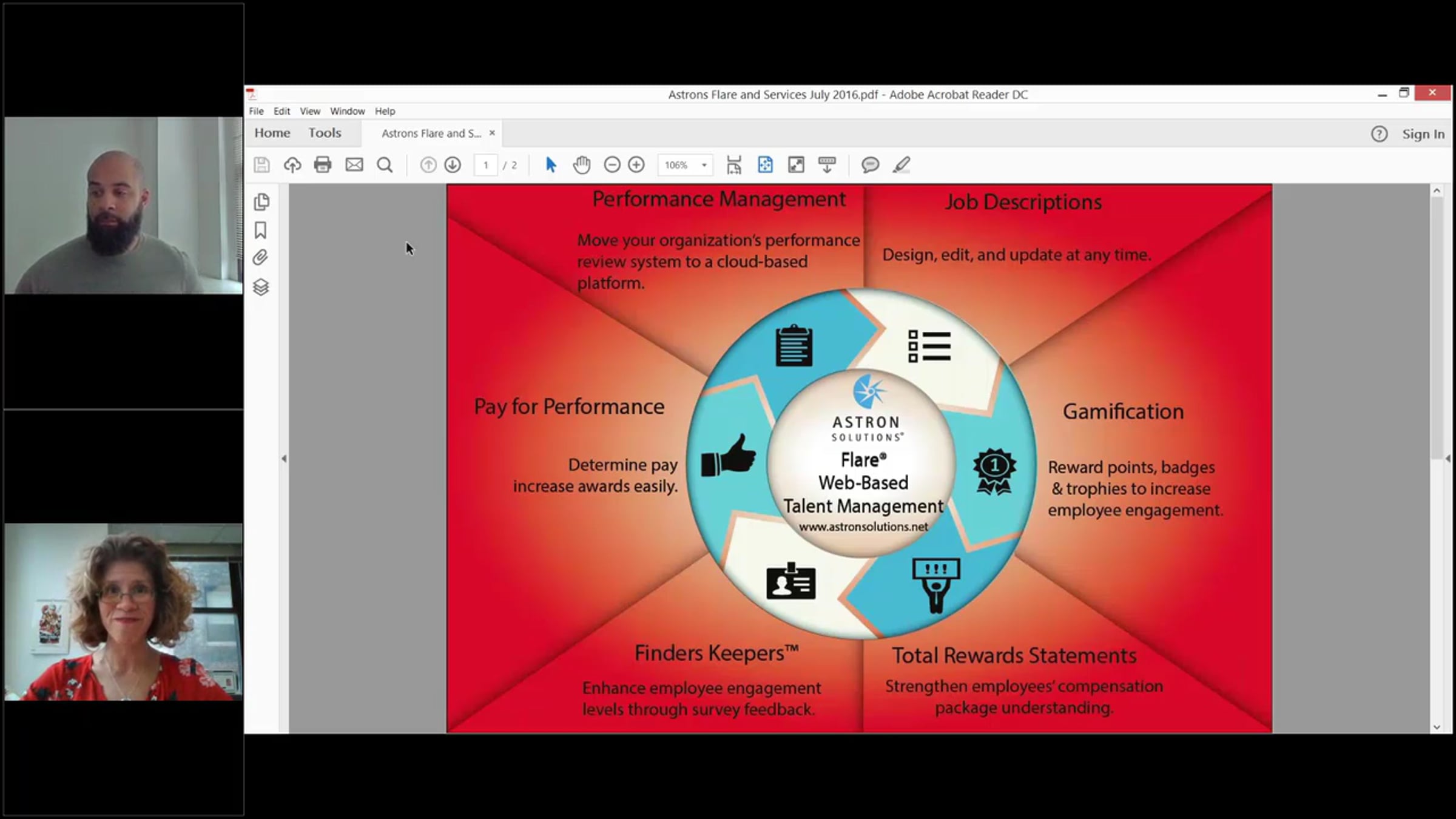Activate the Hand pan tool
This screenshot has height=819, width=1456.
coord(582,165)
